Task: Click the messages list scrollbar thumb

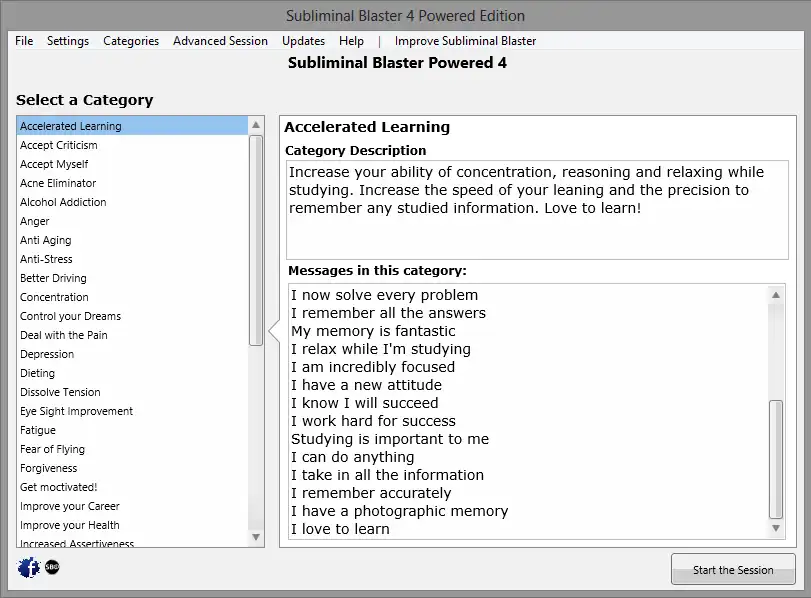Action: pos(776,459)
